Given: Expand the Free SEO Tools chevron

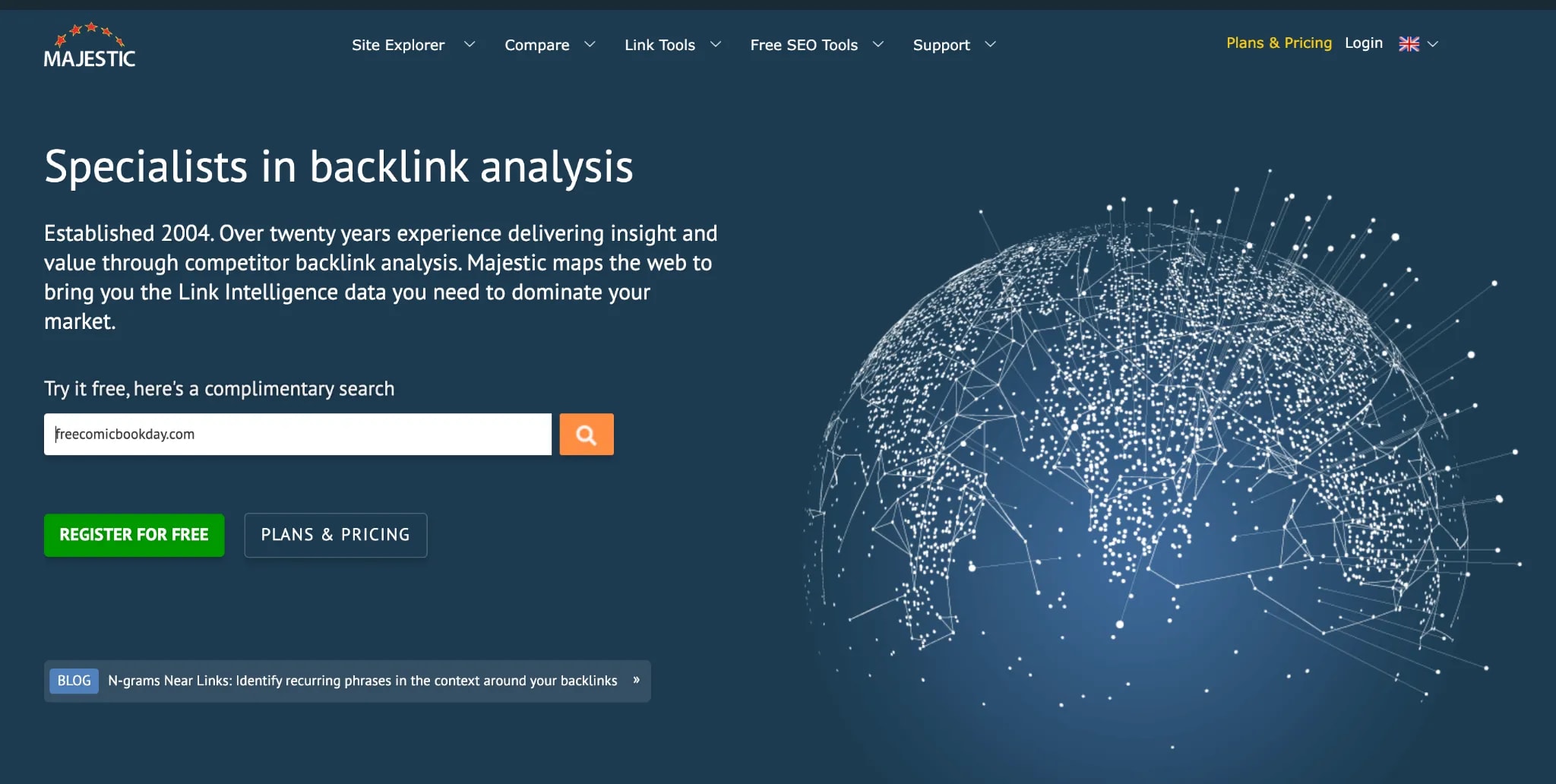Looking at the screenshot, I should pyautogui.click(x=878, y=44).
